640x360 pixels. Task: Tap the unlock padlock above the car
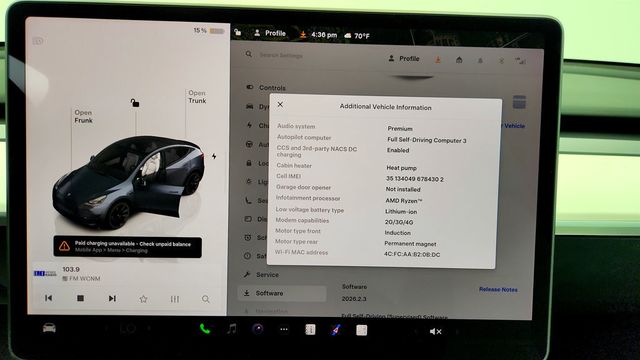pyautogui.click(x=135, y=102)
